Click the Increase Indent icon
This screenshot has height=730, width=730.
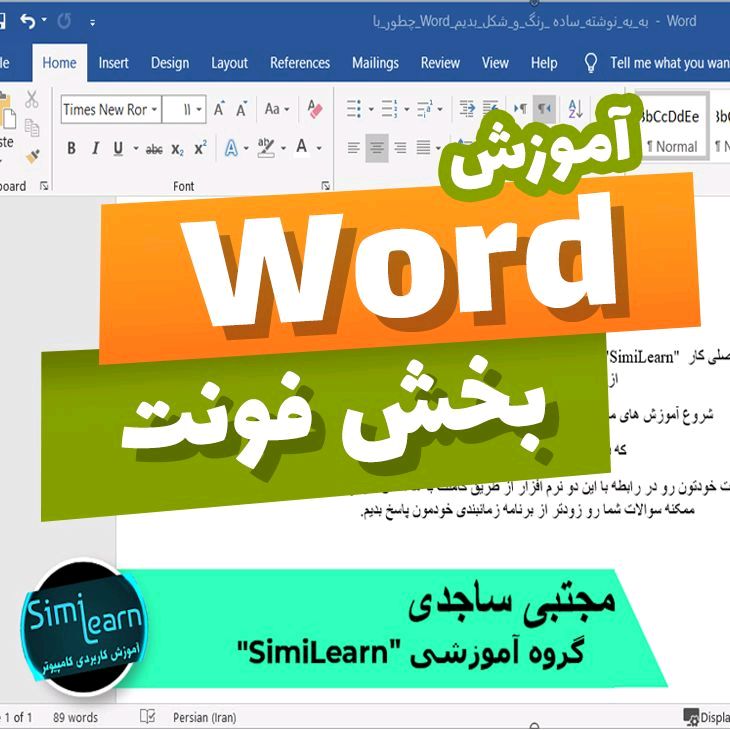click(x=490, y=108)
